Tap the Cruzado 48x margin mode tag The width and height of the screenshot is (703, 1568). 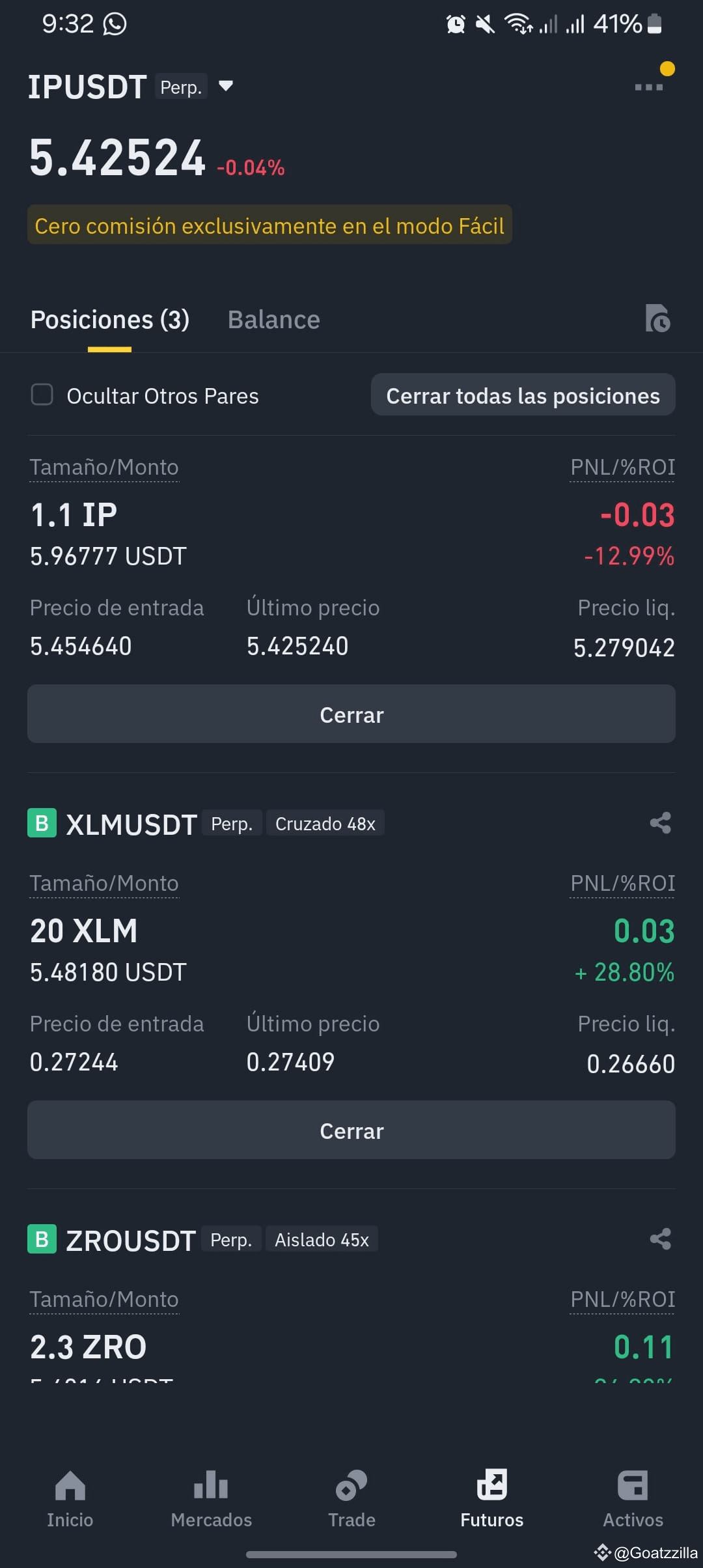tap(325, 824)
